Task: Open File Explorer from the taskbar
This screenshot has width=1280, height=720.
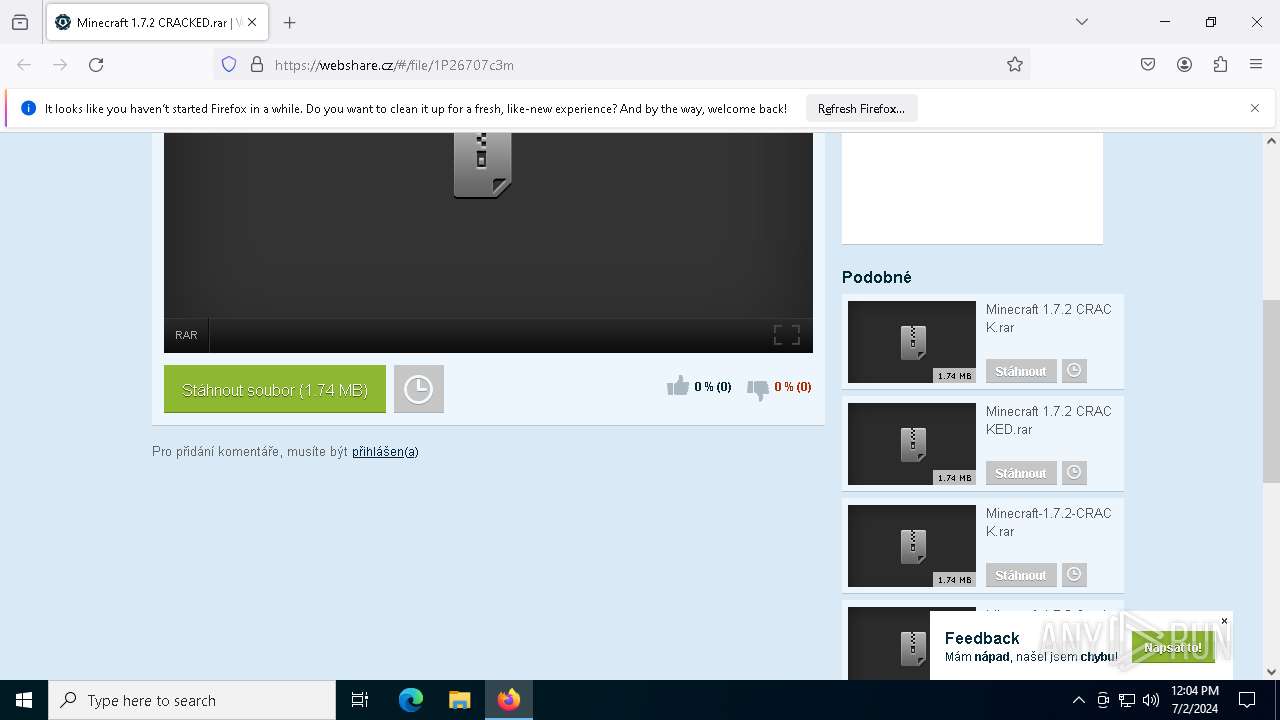Action: tap(459, 700)
